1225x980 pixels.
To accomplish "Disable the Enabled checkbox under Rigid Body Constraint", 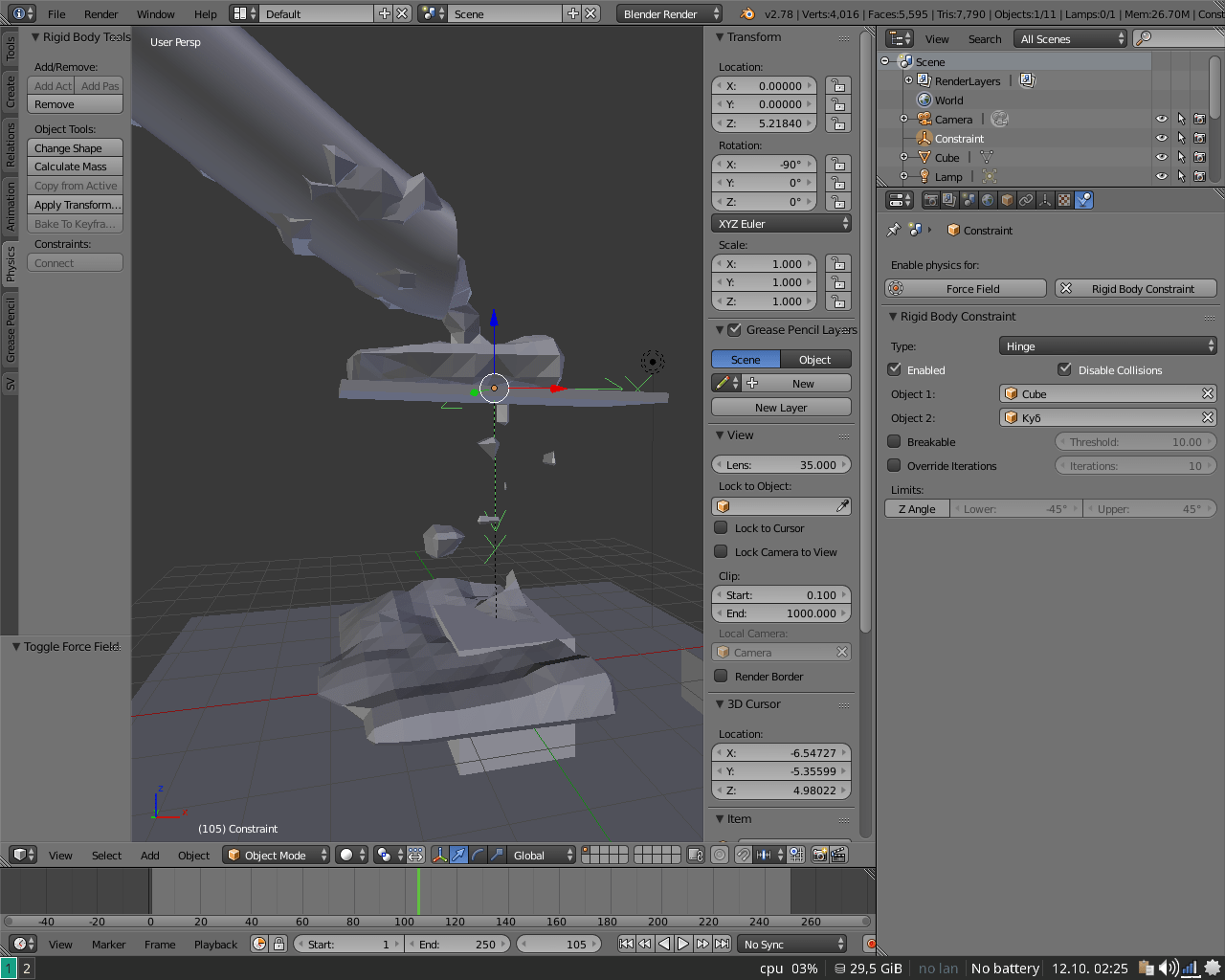I will pyautogui.click(x=893, y=369).
